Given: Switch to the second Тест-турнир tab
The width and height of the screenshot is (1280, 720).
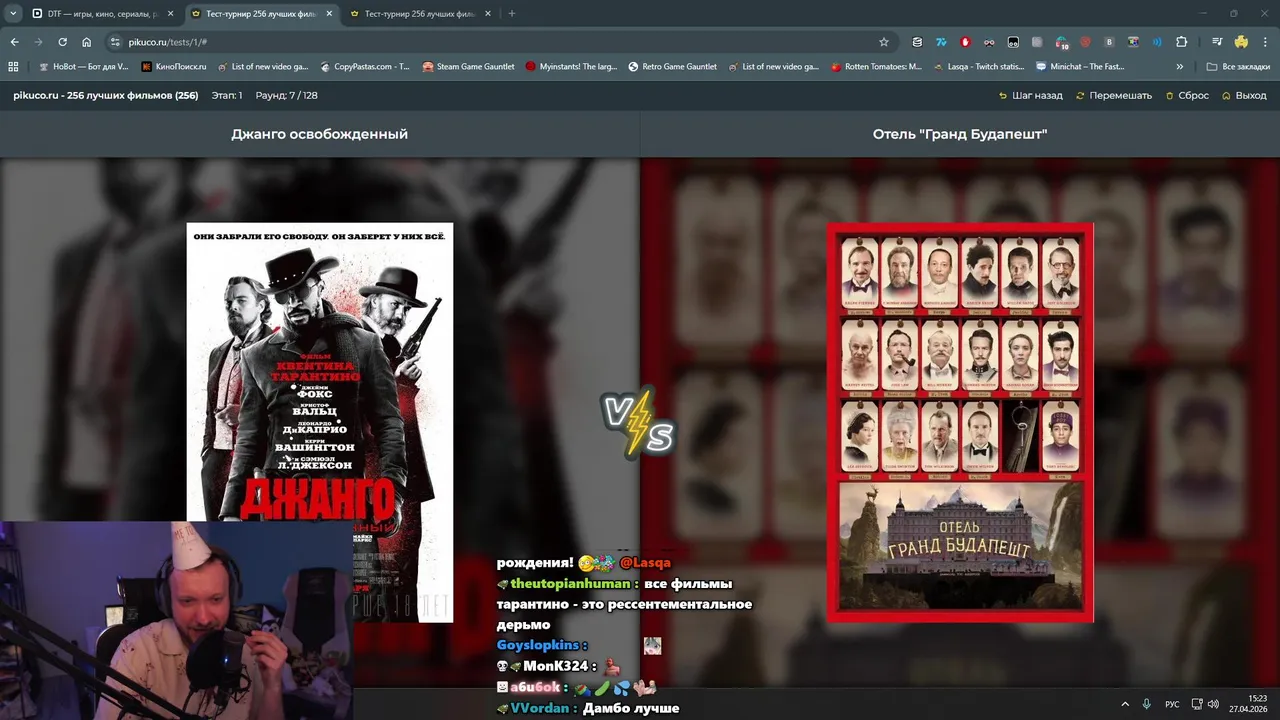Looking at the screenshot, I should [x=420, y=14].
